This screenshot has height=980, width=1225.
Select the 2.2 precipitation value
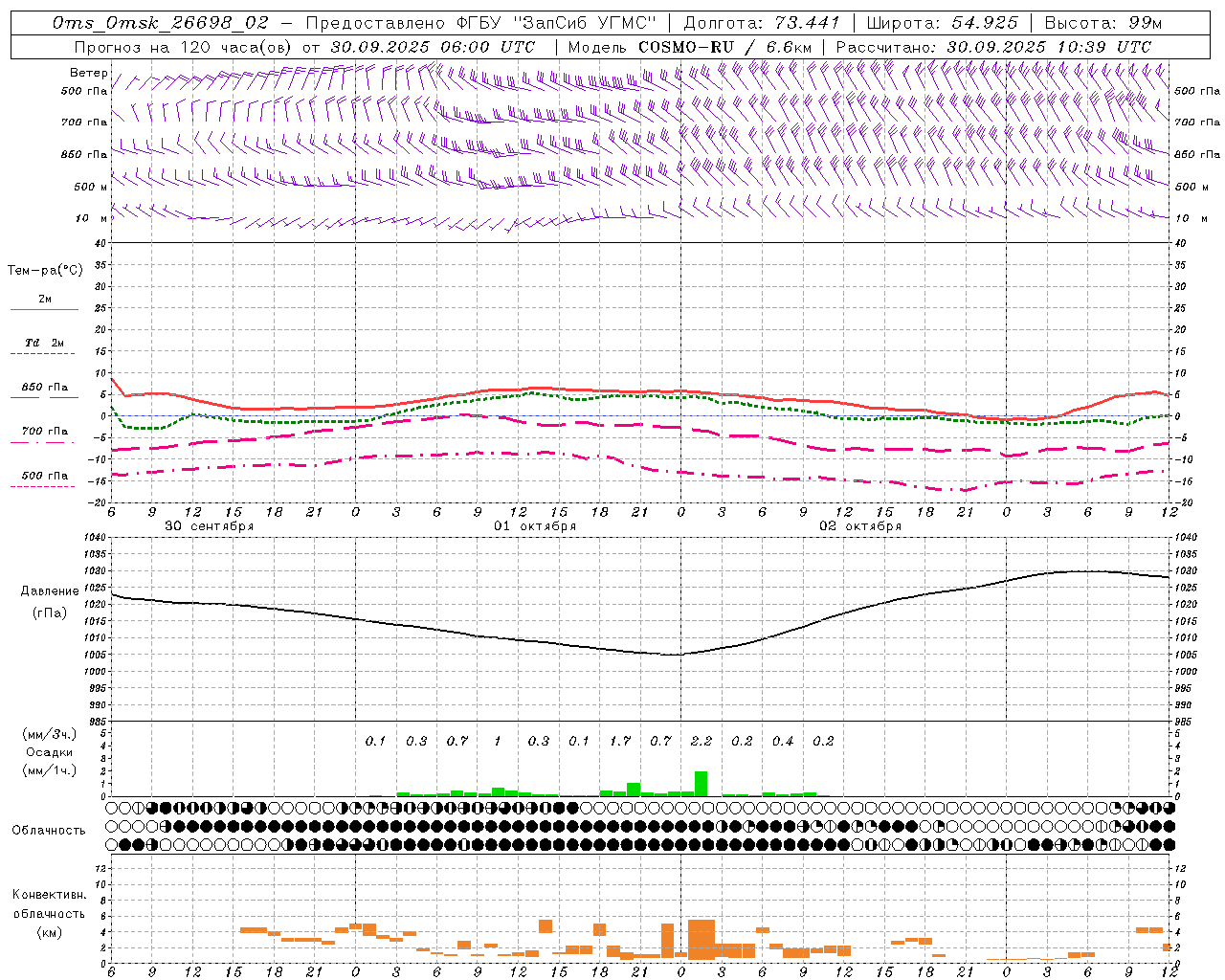(702, 741)
